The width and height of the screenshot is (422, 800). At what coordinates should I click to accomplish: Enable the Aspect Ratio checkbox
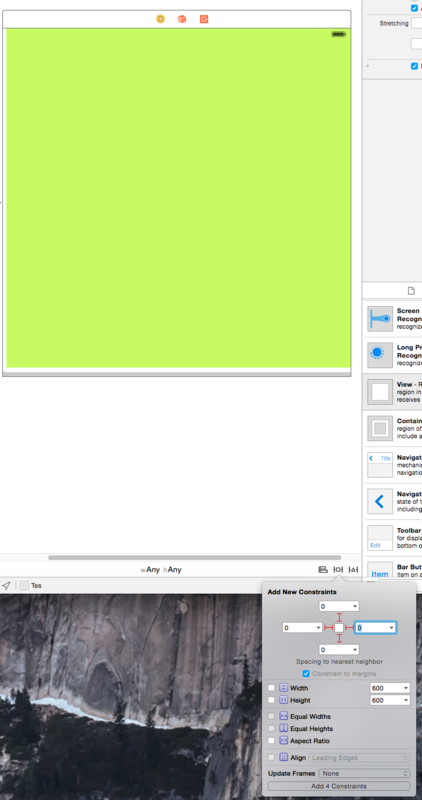(x=271, y=741)
